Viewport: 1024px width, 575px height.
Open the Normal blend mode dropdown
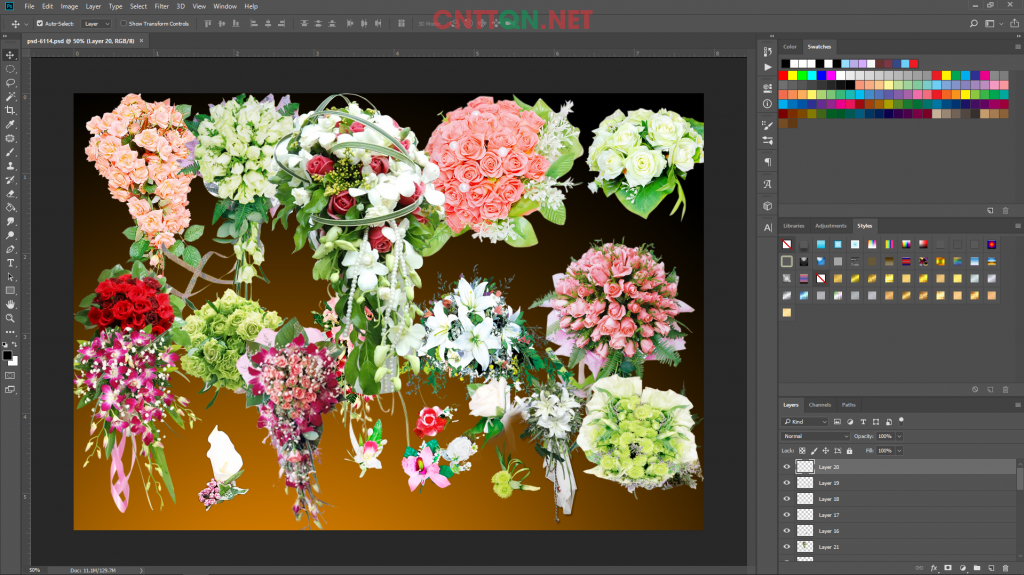815,436
